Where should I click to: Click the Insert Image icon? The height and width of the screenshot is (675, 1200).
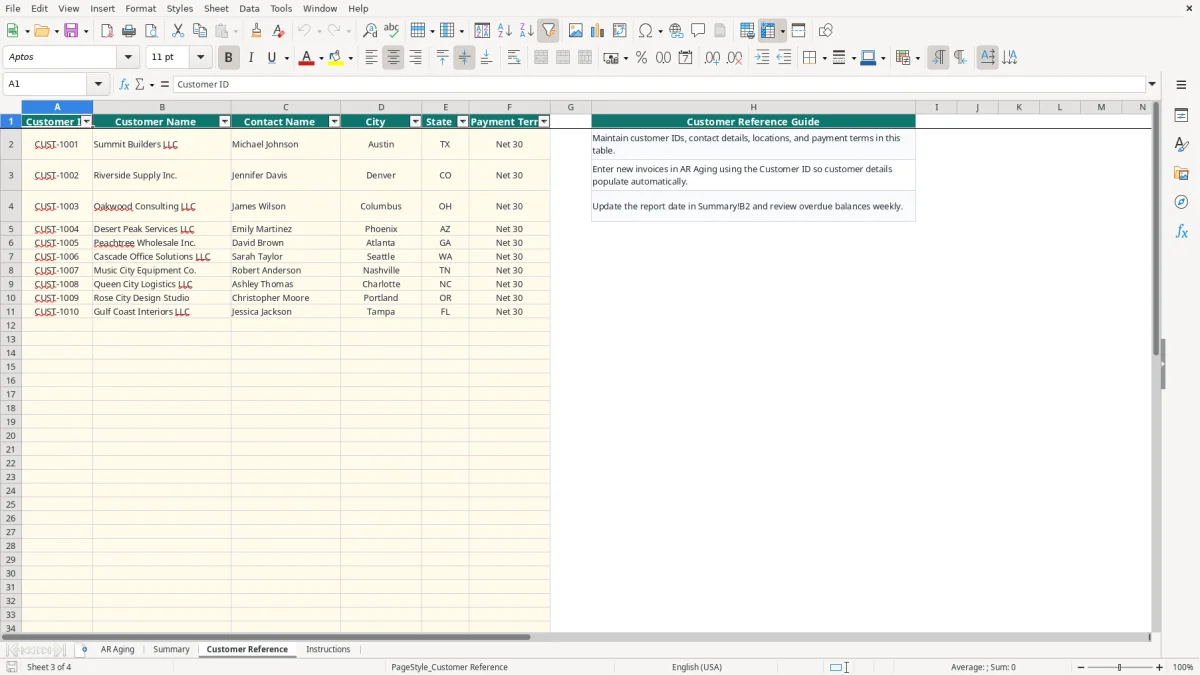(x=576, y=31)
